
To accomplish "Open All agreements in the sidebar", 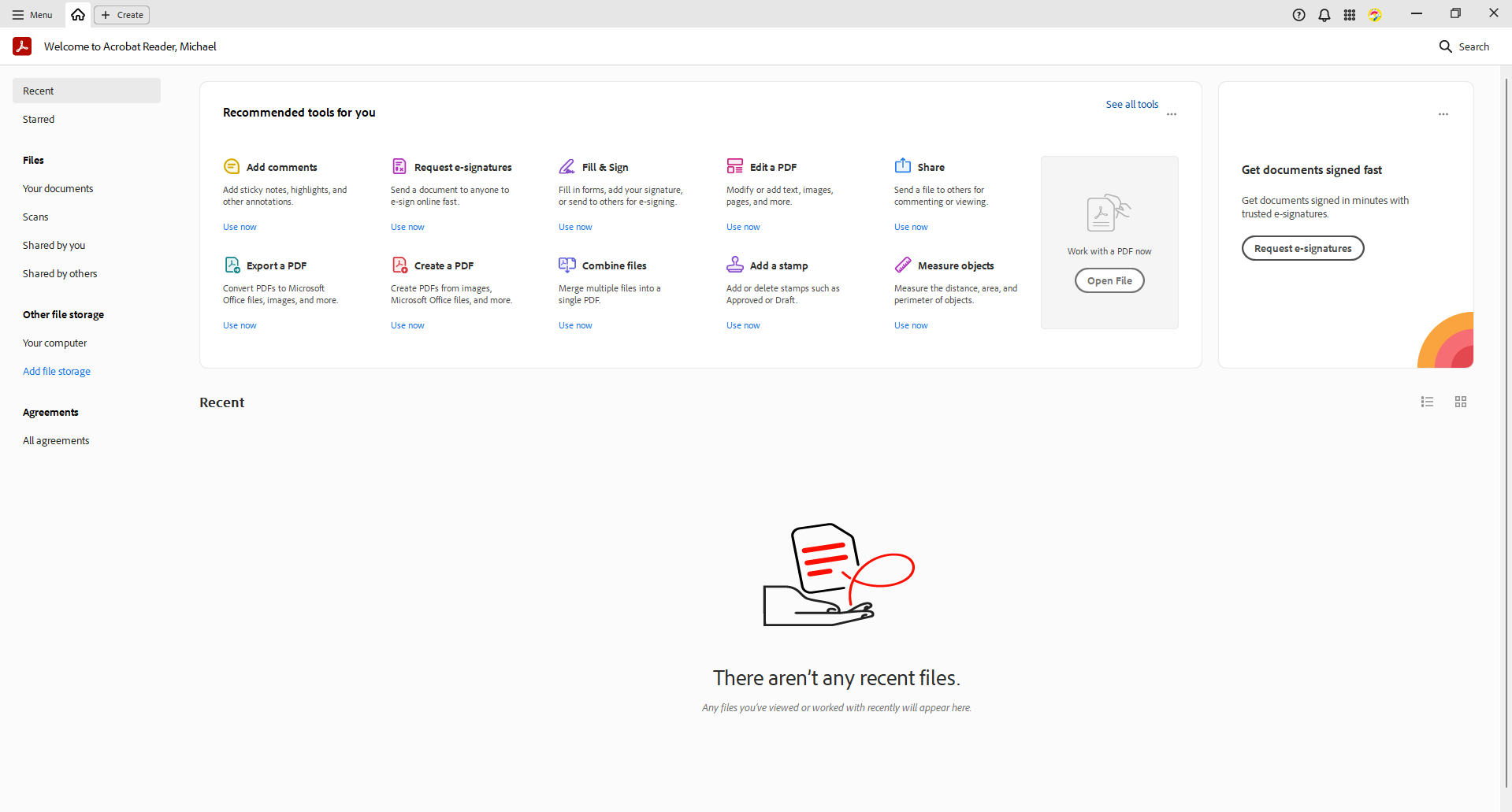I will [x=87, y=440].
